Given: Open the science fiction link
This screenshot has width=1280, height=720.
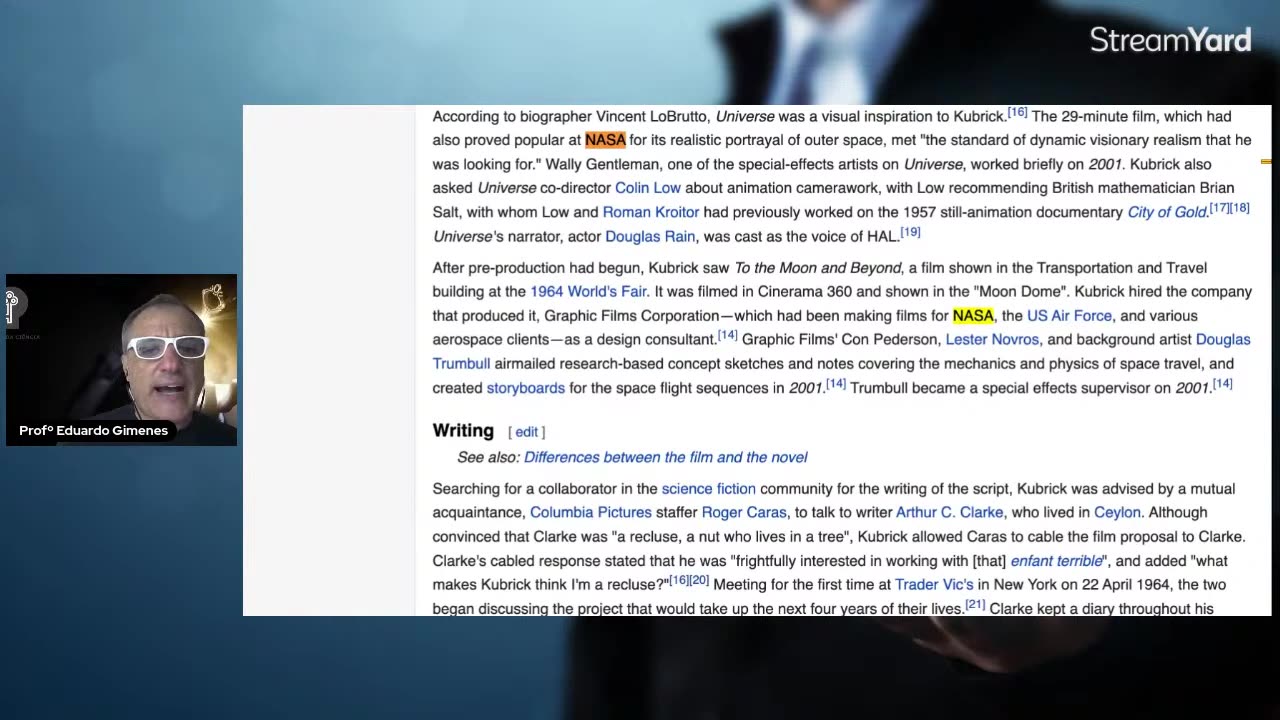Looking at the screenshot, I should pyautogui.click(x=708, y=489).
